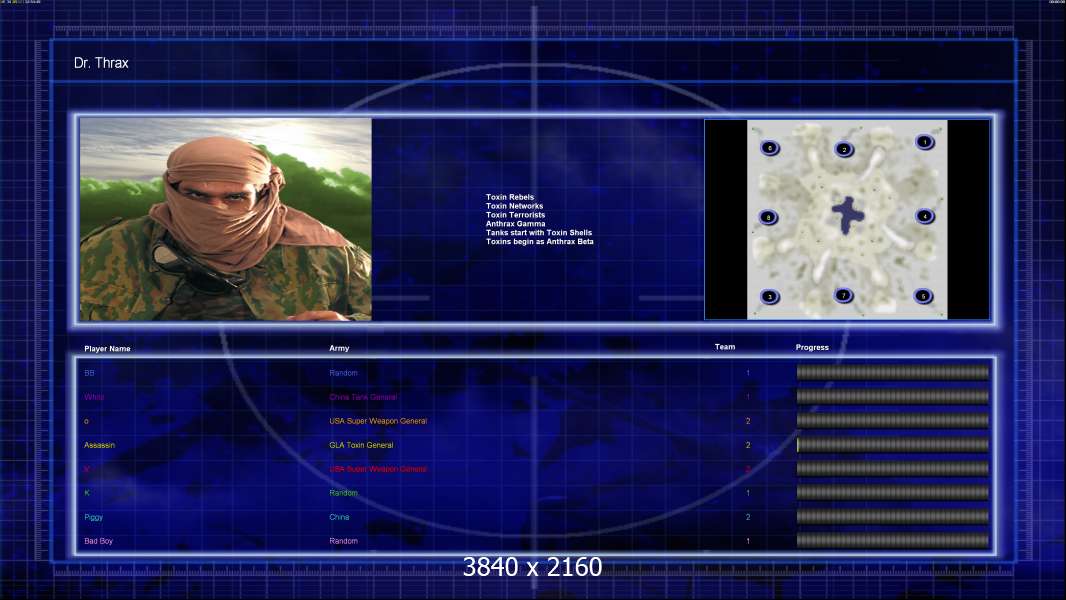Viewport: 1066px width, 600px height.
Task: Select player name "Piggy"
Action: (x=93, y=517)
